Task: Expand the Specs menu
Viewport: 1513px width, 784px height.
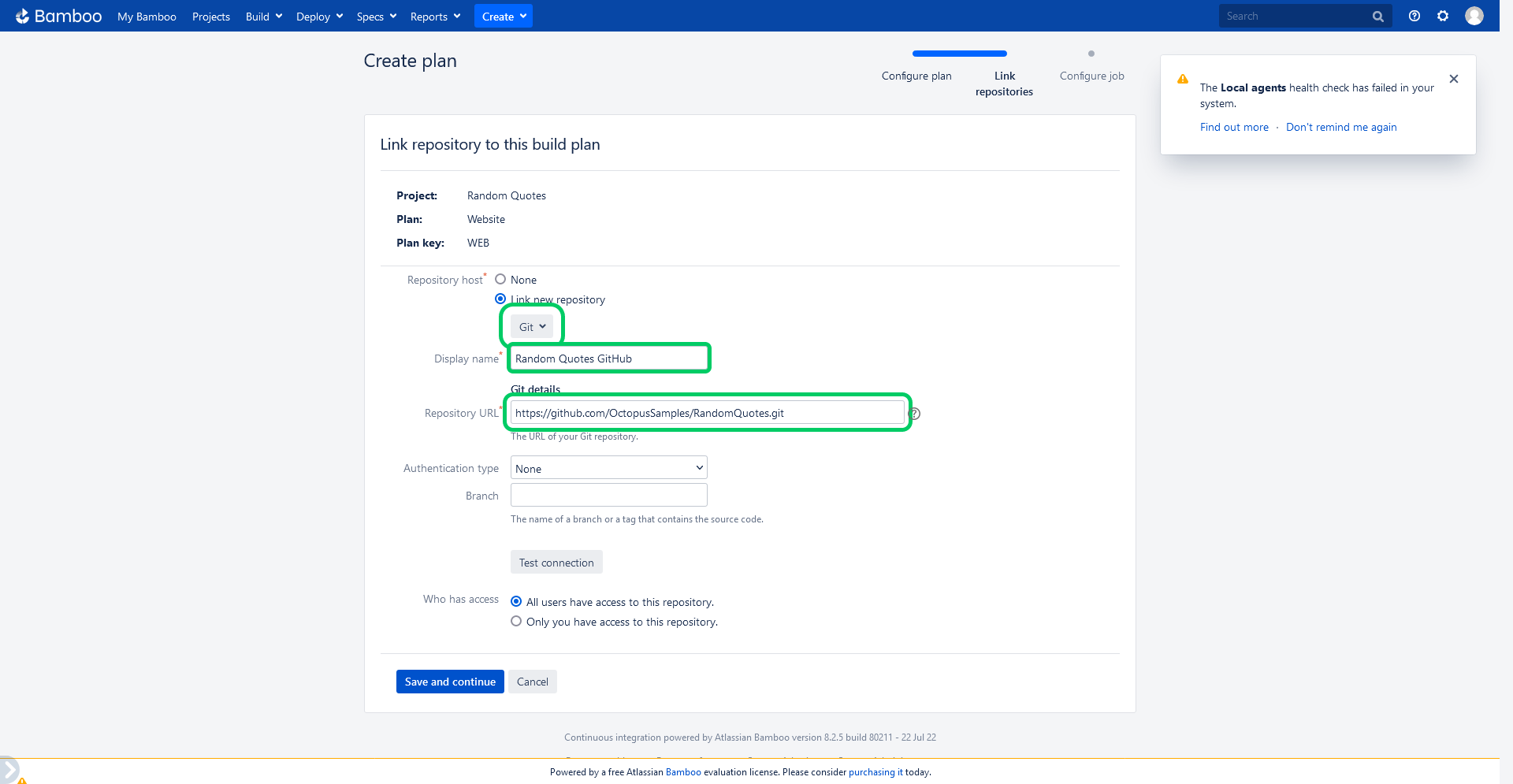Action: coord(376,17)
